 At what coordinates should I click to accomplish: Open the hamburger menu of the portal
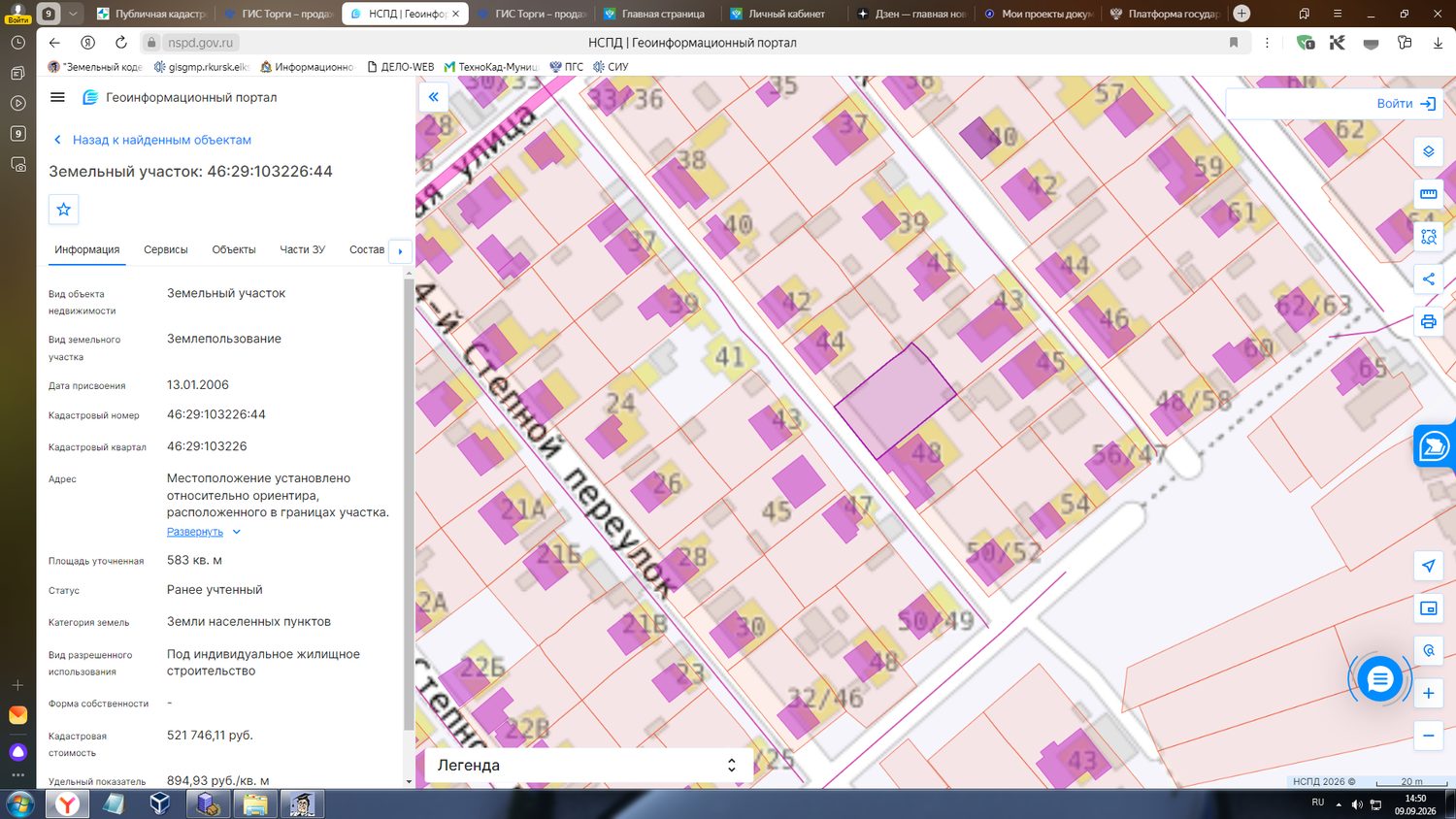(x=57, y=97)
